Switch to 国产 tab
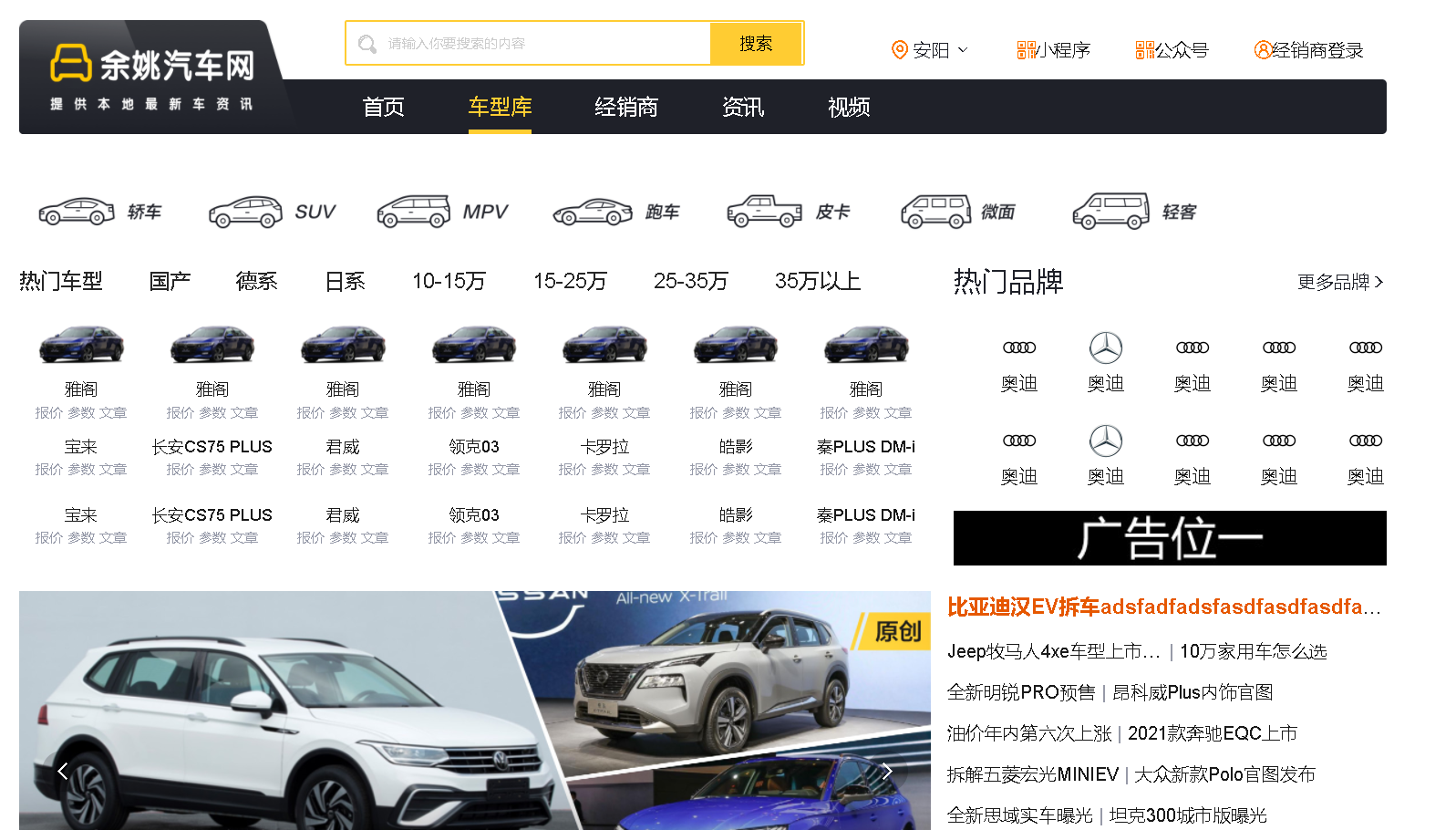1456x830 pixels. click(170, 281)
